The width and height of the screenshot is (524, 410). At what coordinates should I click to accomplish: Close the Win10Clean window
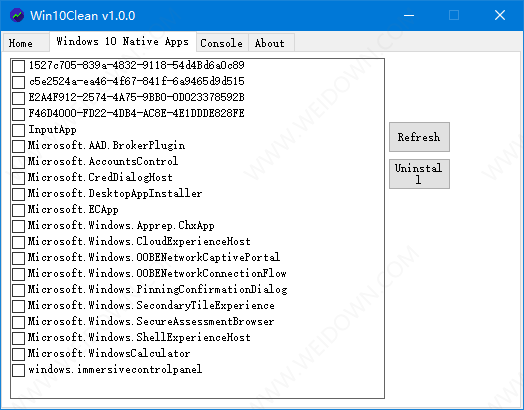click(500, 15)
